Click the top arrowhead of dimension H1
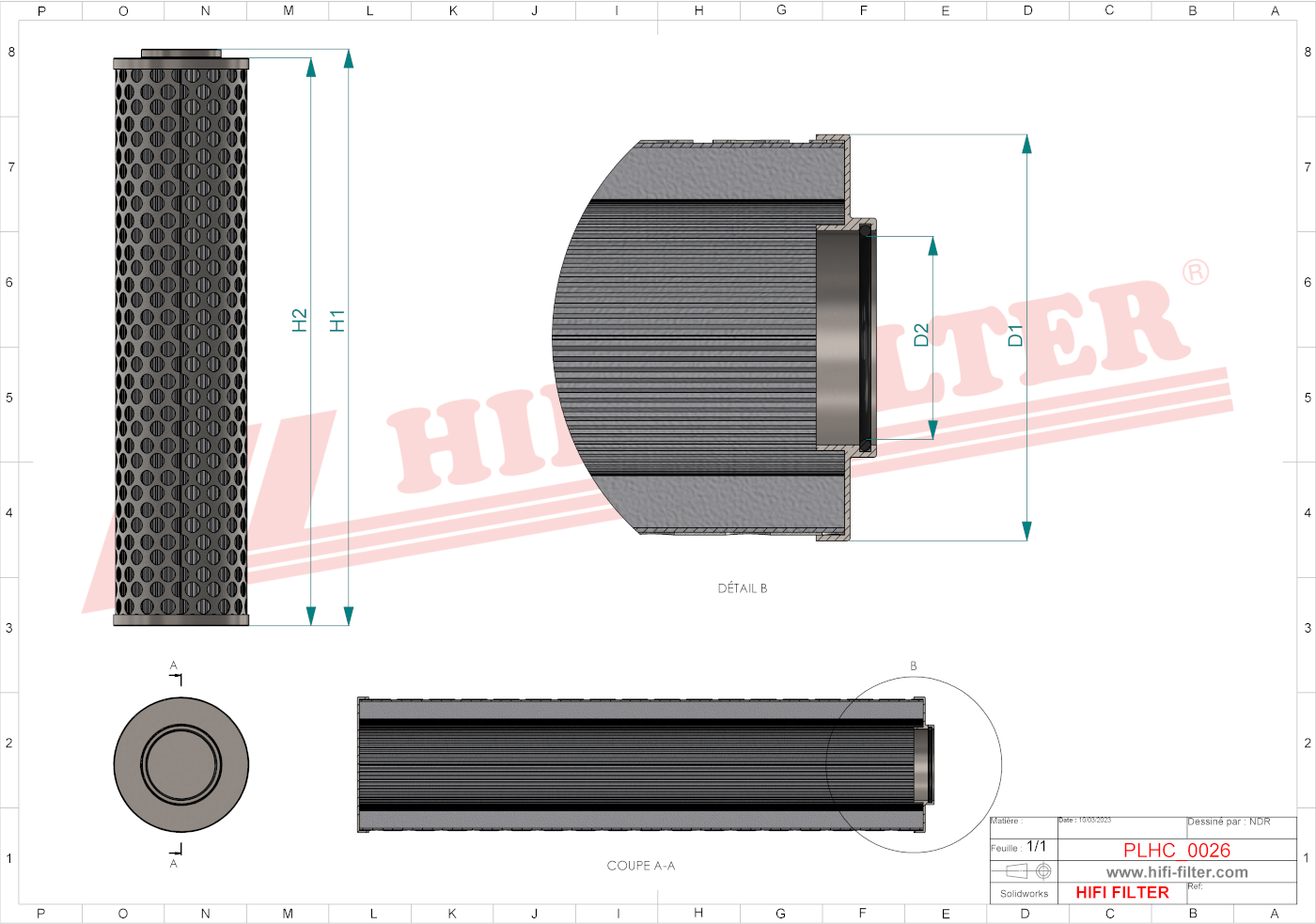1316x924 pixels. pyautogui.click(x=349, y=59)
